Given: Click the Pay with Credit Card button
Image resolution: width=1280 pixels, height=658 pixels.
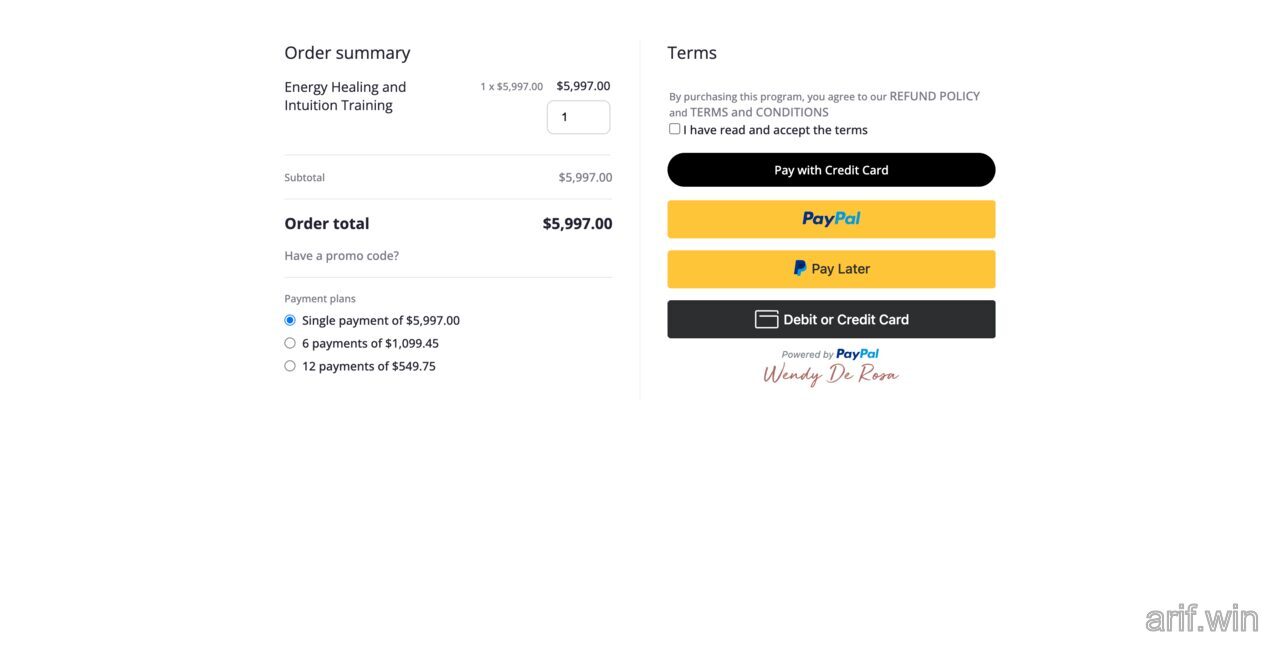Looking at the screenshot, I should [830, 169].
